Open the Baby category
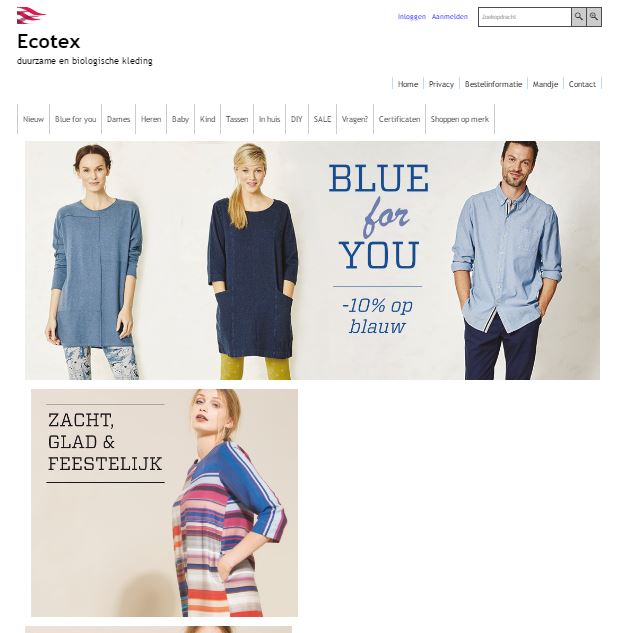 (180, 119)
